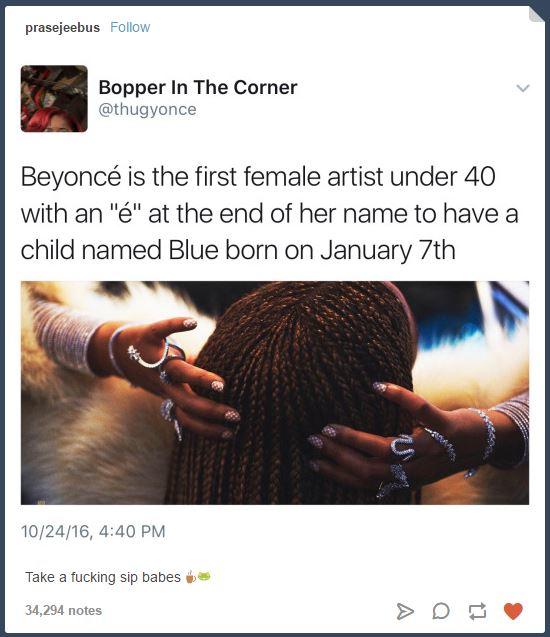This screenshot has width=550, height=637.
Task: Follow the prasejeebus blog
Action: (x=130, y=27)
